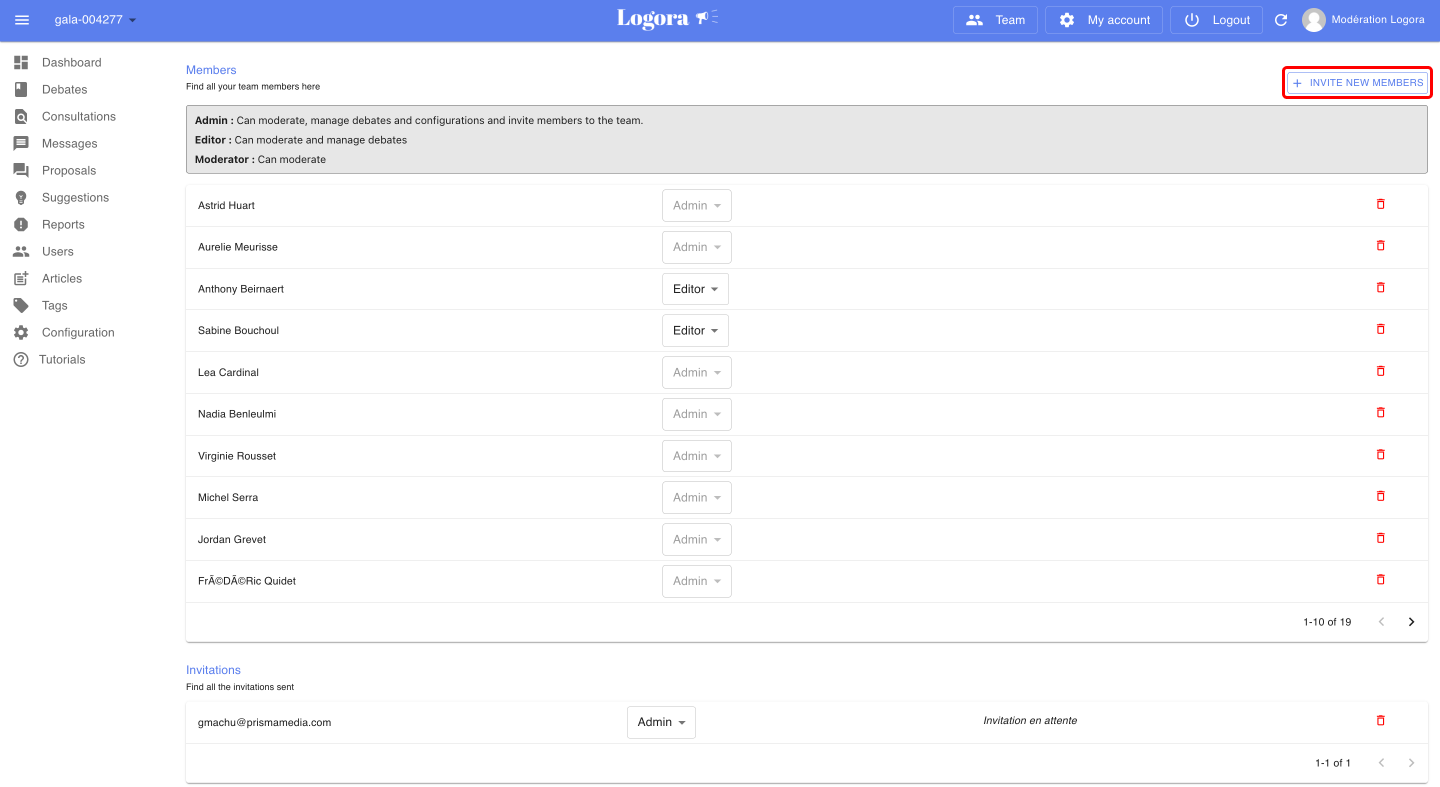Change Sabine Bouchoul's Editor role dropdown
The height and width of the screenshot is (787, 1440).
pyautogui.click(x=695, y=331)
